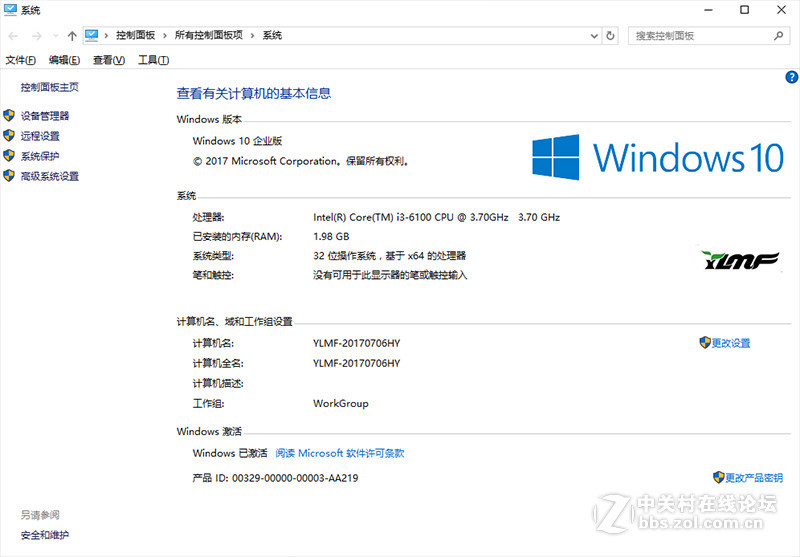Click shield icon beside 设备管理器

click(x=9, y=115)
